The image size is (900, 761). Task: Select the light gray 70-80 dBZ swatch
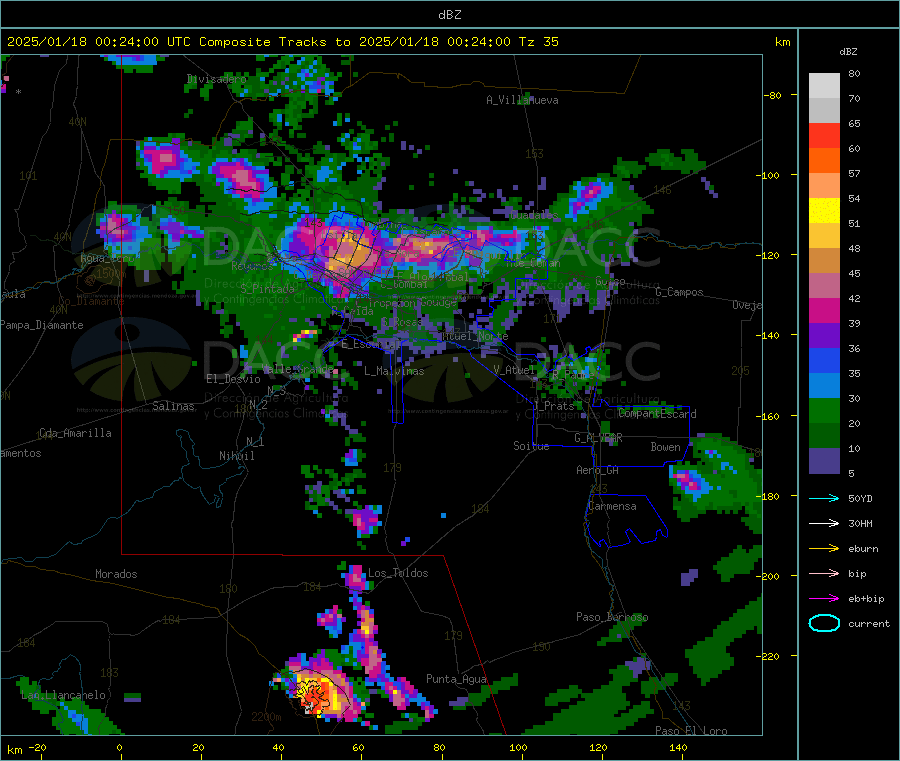[x=824, y=86]
